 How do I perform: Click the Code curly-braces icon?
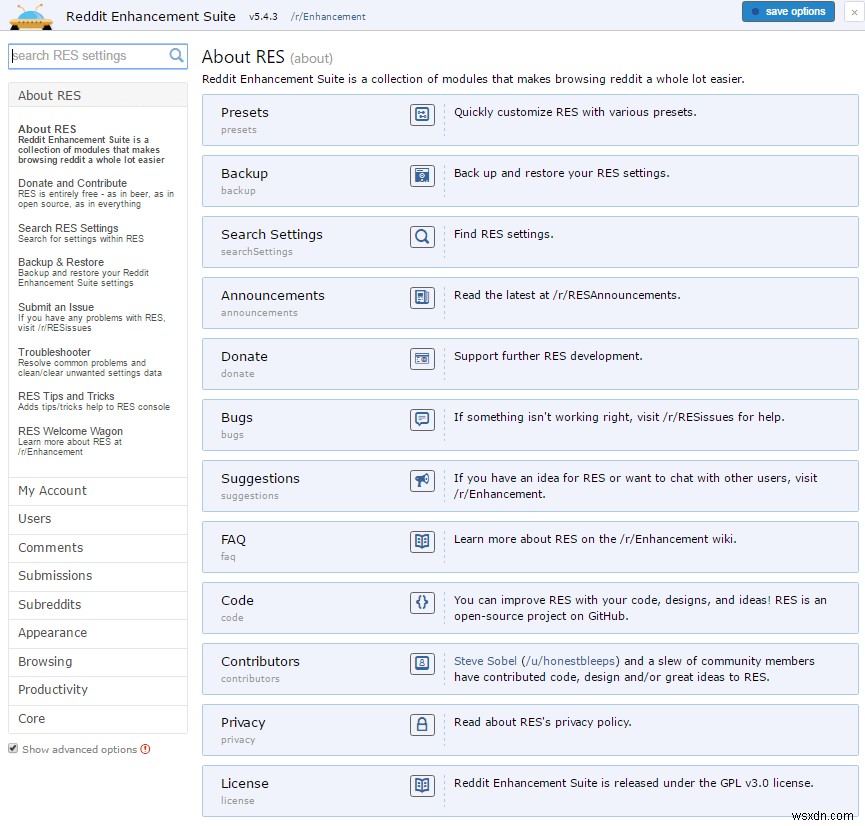point(422,603)
